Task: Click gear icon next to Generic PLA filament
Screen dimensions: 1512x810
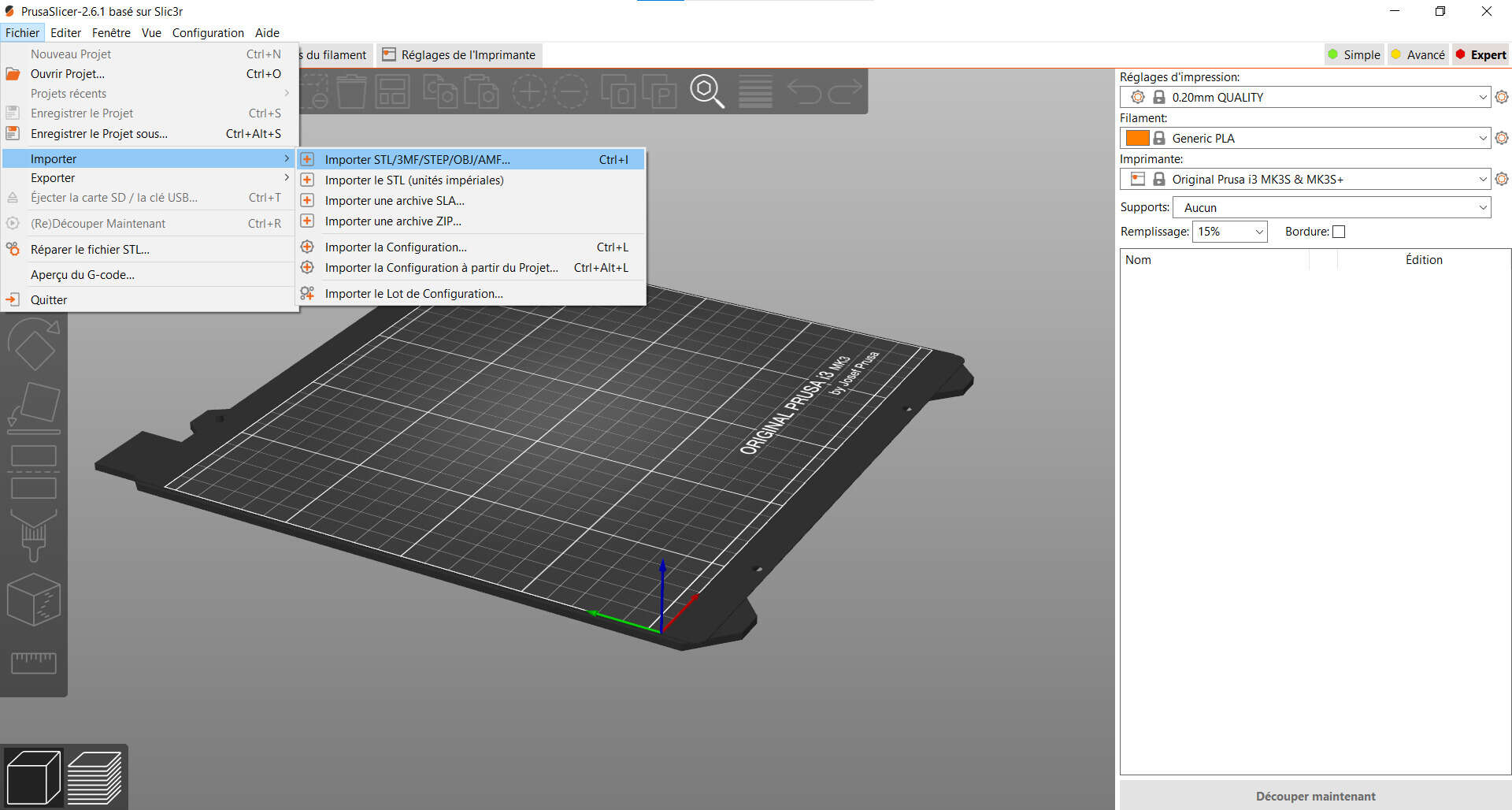Action: click(1502, 138)
